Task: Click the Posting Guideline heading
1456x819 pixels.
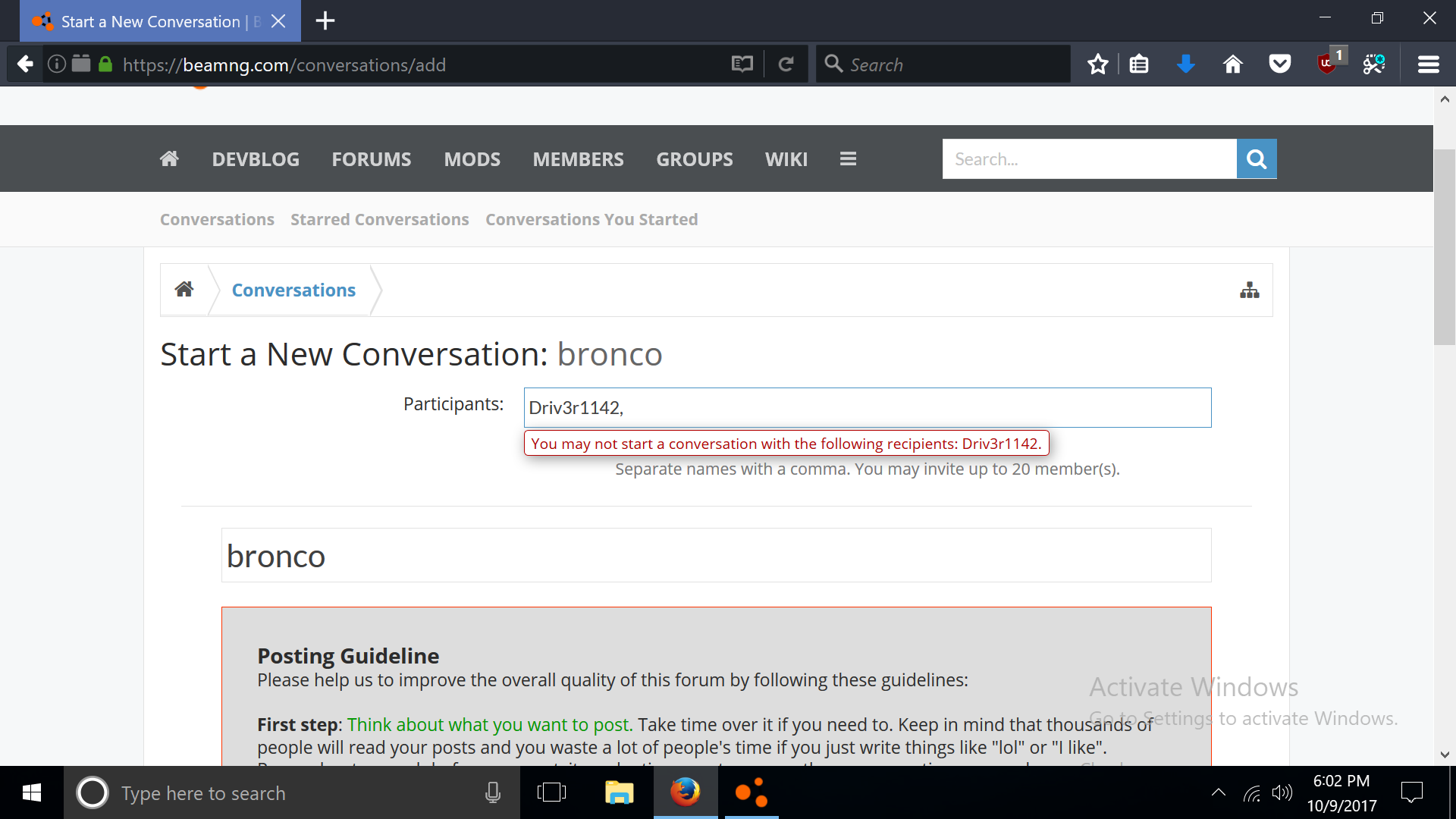Action: [348, 655]
